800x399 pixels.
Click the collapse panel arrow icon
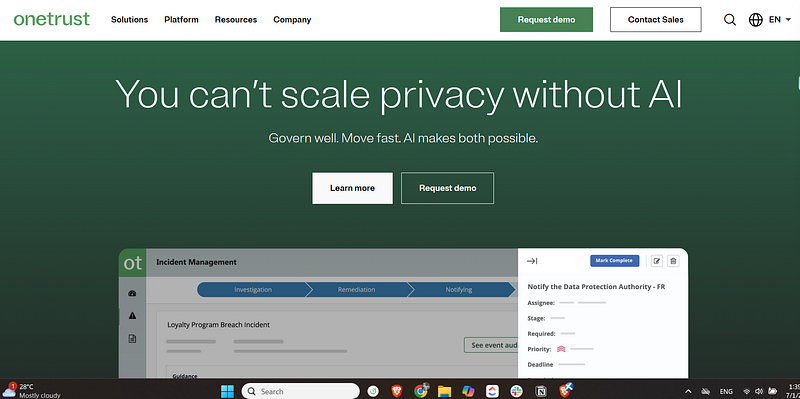532,261
